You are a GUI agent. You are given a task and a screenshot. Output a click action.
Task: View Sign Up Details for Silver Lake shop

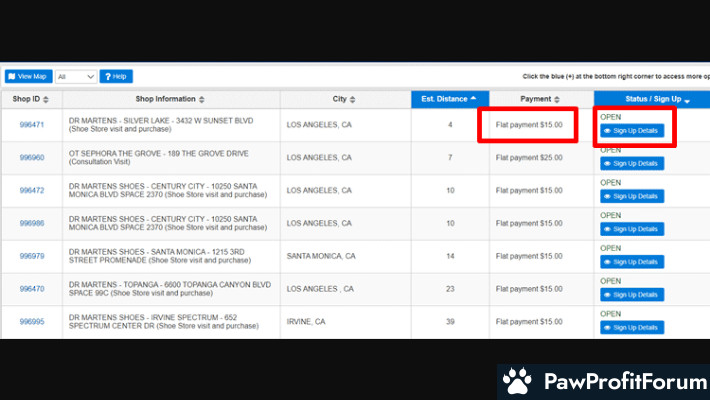pos(632,131)
